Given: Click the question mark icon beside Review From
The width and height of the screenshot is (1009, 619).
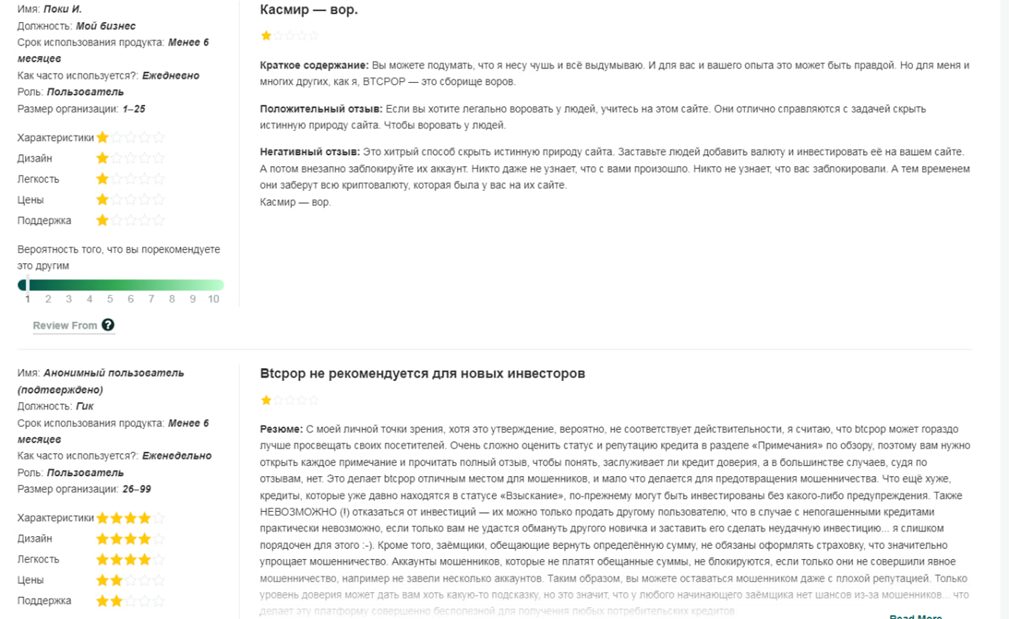Looking at the screenshot, I should (108, 325).
